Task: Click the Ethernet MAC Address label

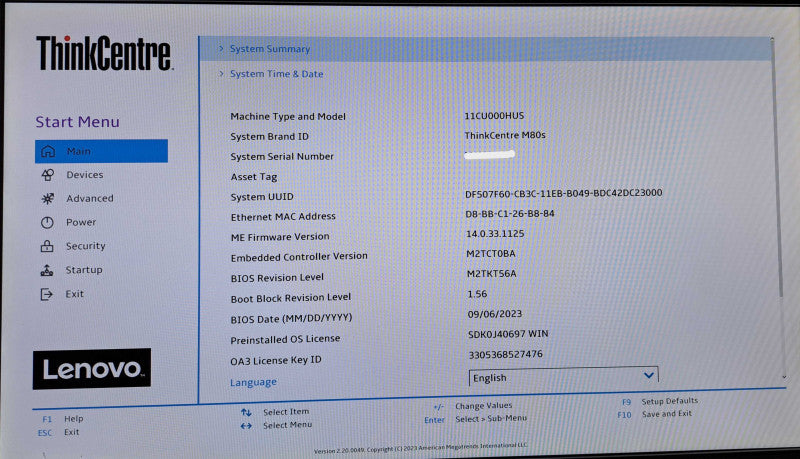Action: 283,217
